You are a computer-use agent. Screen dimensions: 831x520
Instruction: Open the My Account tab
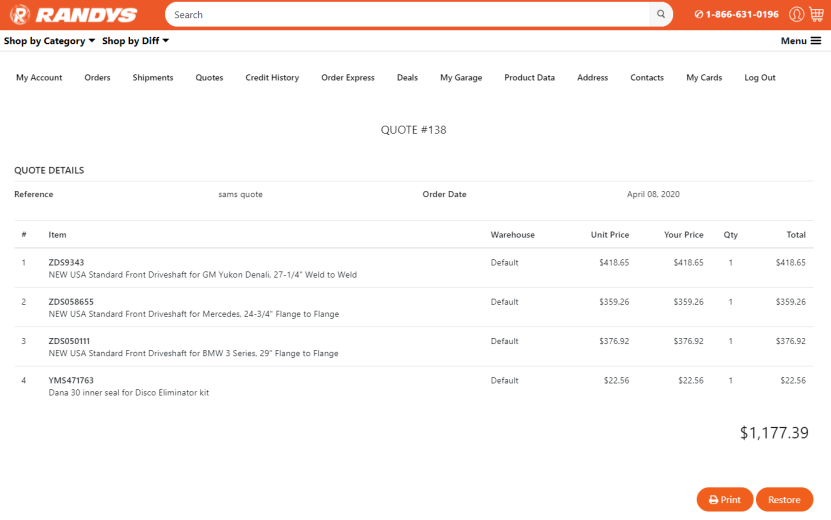click(39, 77)
